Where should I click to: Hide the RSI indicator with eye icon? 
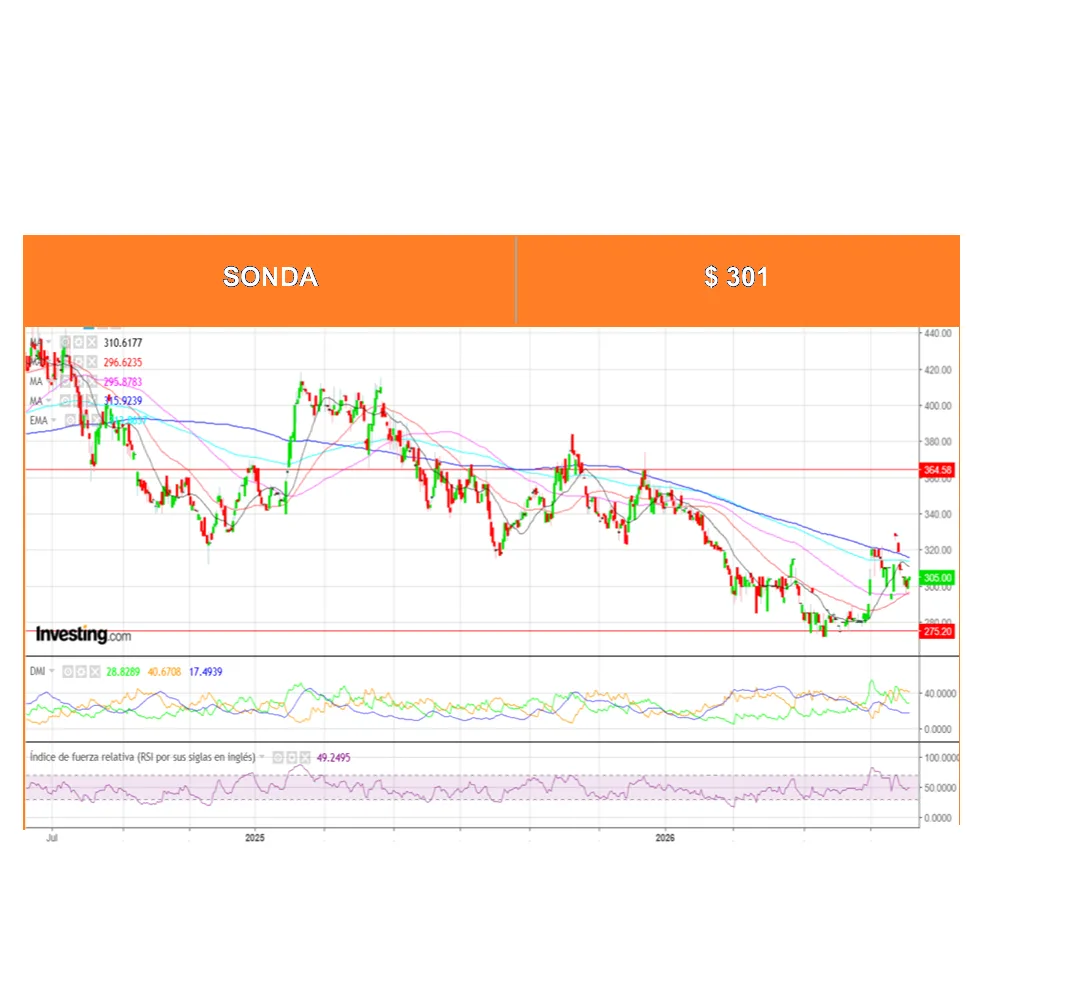pos(278,757)
